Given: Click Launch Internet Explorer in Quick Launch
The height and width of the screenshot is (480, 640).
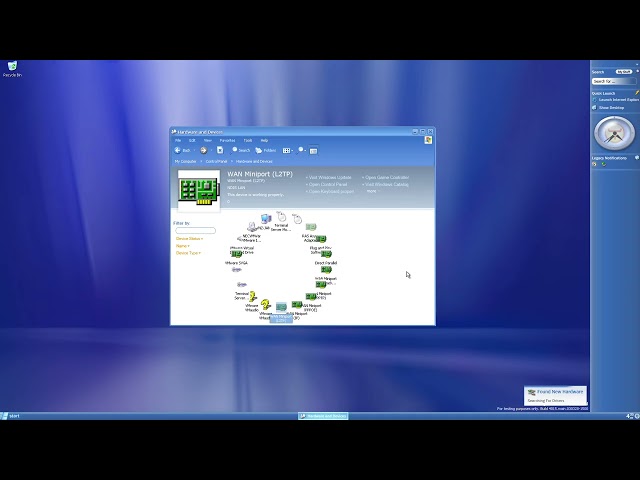Looking at the screenshot, I should (x=616, y=100).
